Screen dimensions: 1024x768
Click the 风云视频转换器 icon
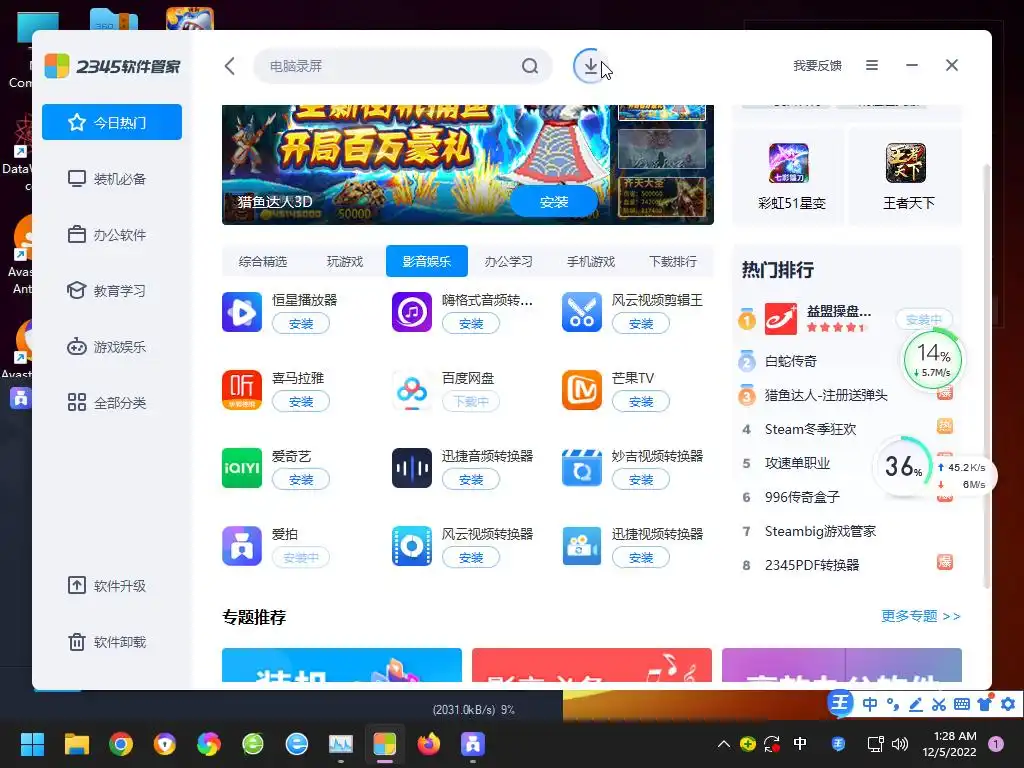pos(411,546)
